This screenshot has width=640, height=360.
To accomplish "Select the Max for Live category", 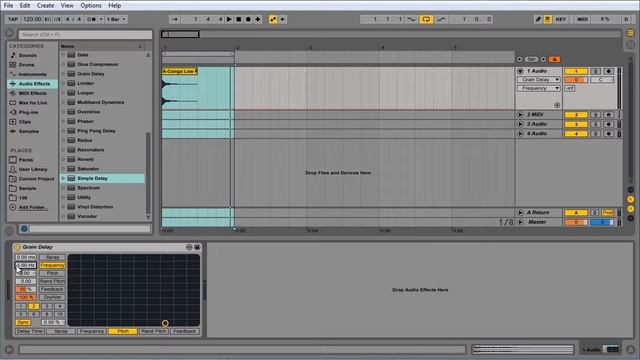I will (33, 103).
